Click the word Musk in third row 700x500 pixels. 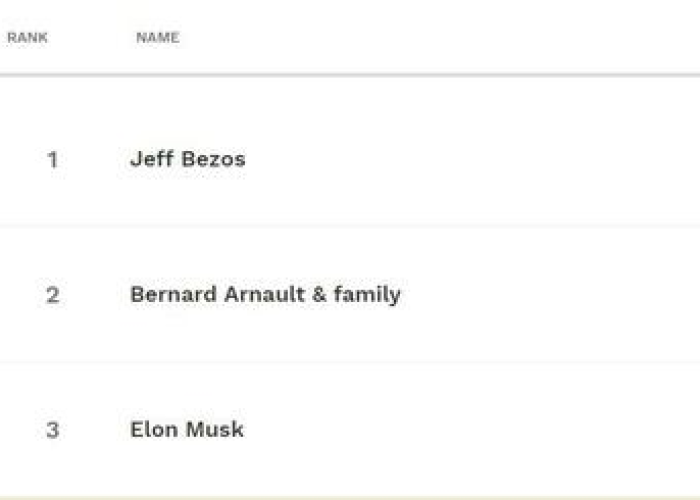(215, 429)
